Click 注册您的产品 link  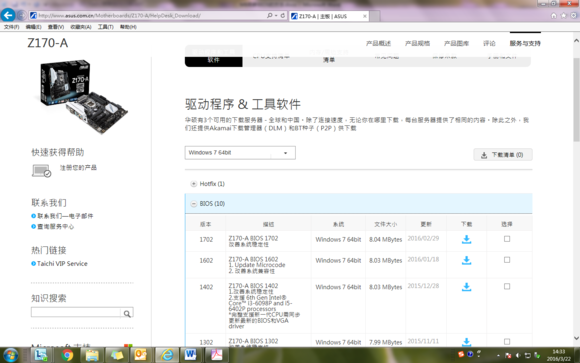tap(78, 168)
